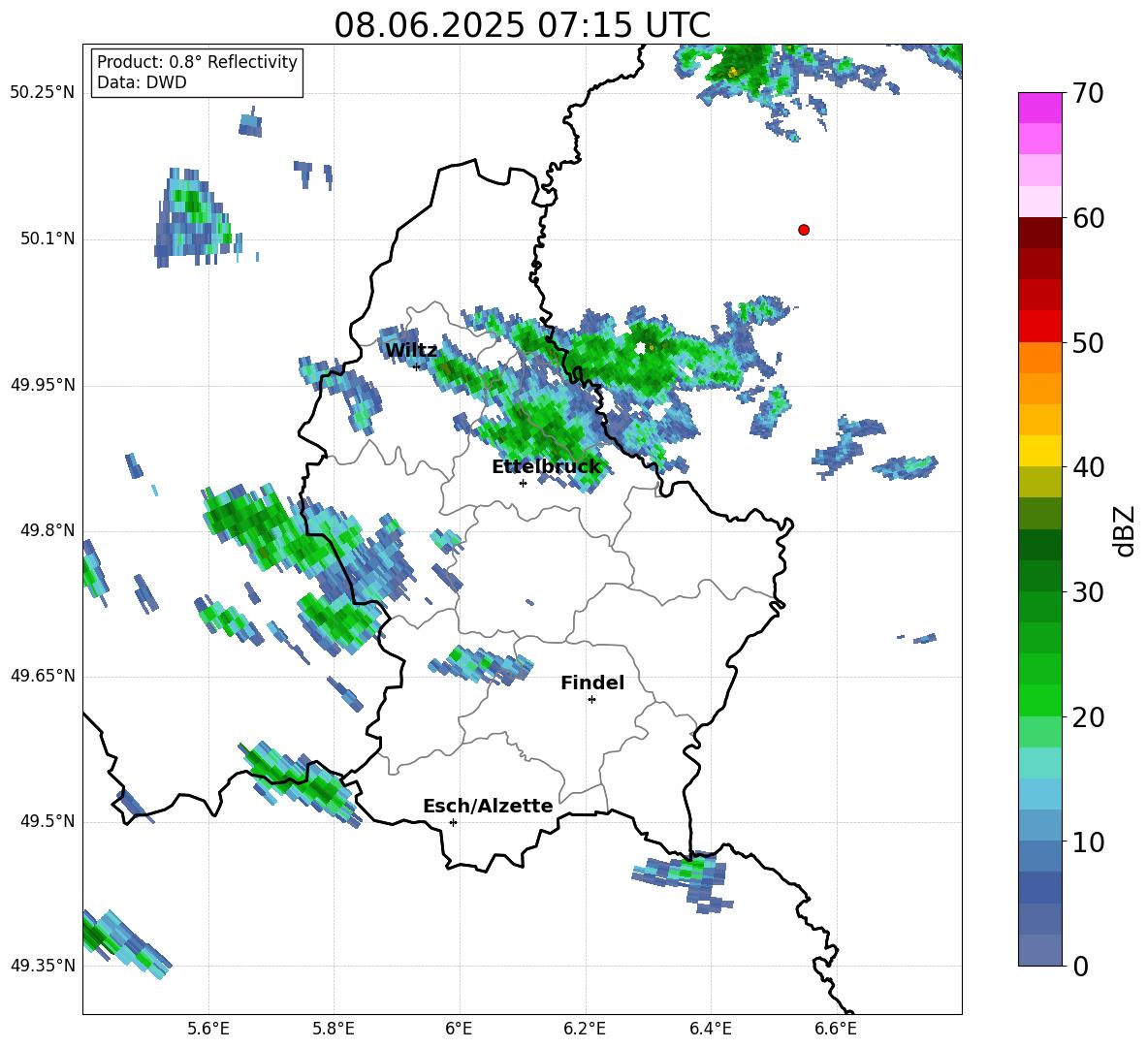
Task: Click the title 08.06.2025 07:15 UTC
Action: [x=522, y=25]
